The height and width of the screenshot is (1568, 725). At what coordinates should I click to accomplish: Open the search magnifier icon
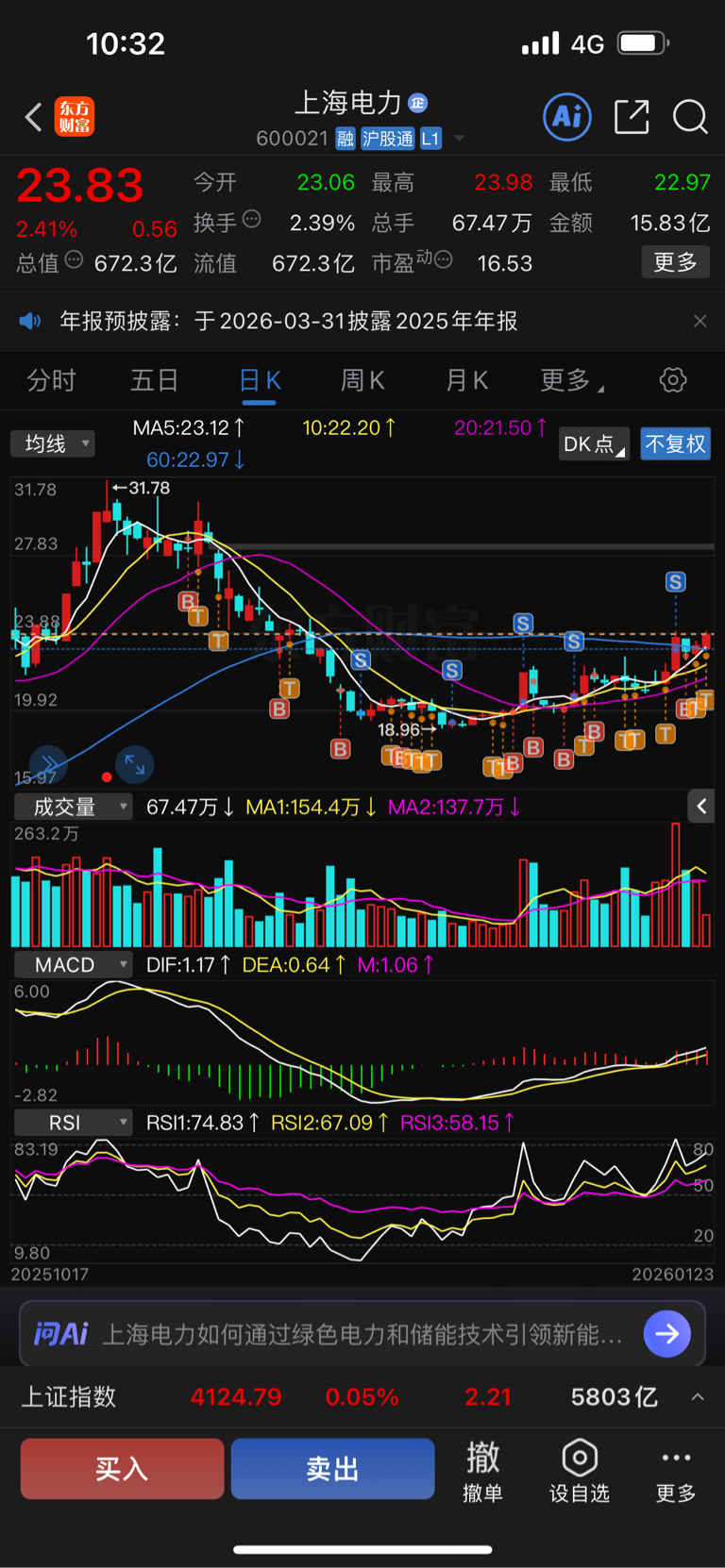click(x=690, y=117)
